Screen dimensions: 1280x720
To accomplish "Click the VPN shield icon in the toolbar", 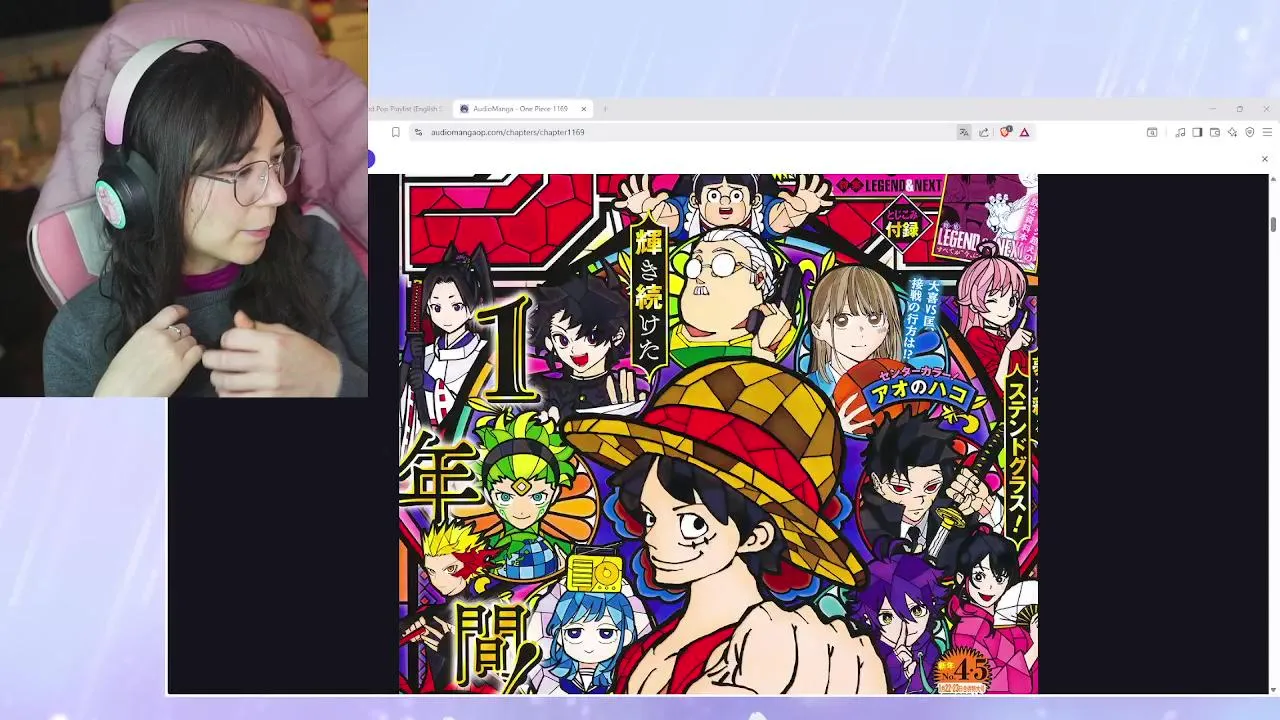I will coord(1250,132).
